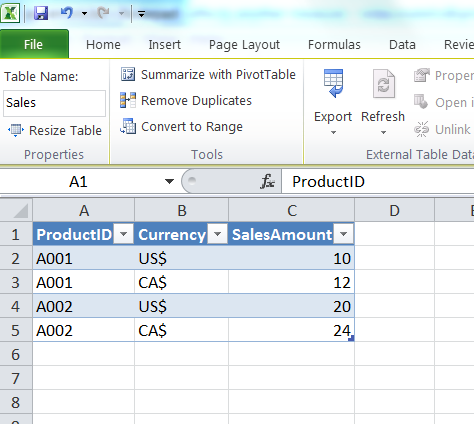Save the workbook with the floppy disk icon
The image size is (474, 424).
click(41, 13)
